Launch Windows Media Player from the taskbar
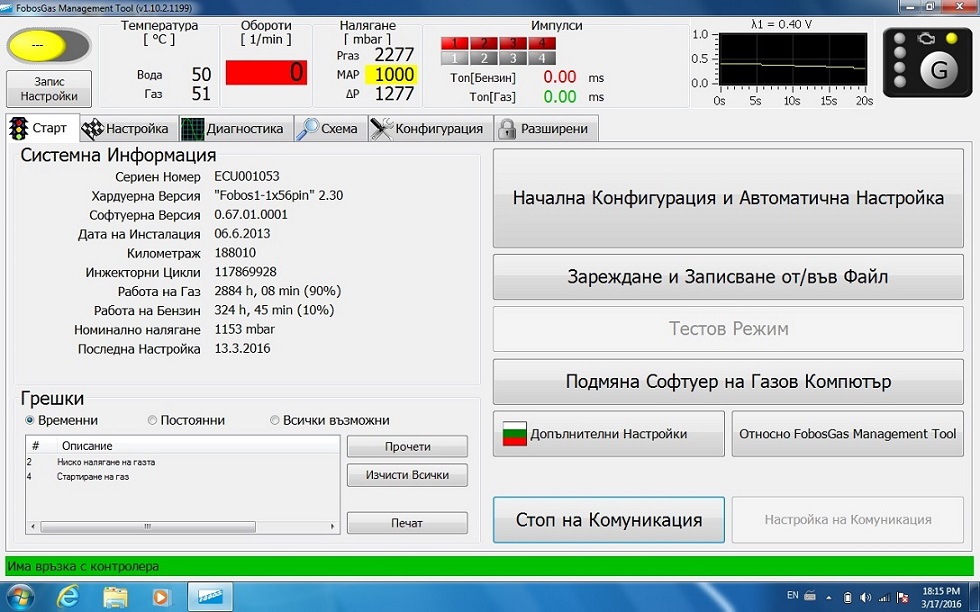The width and height of the screenshot is (980, 612). point(160,596)
